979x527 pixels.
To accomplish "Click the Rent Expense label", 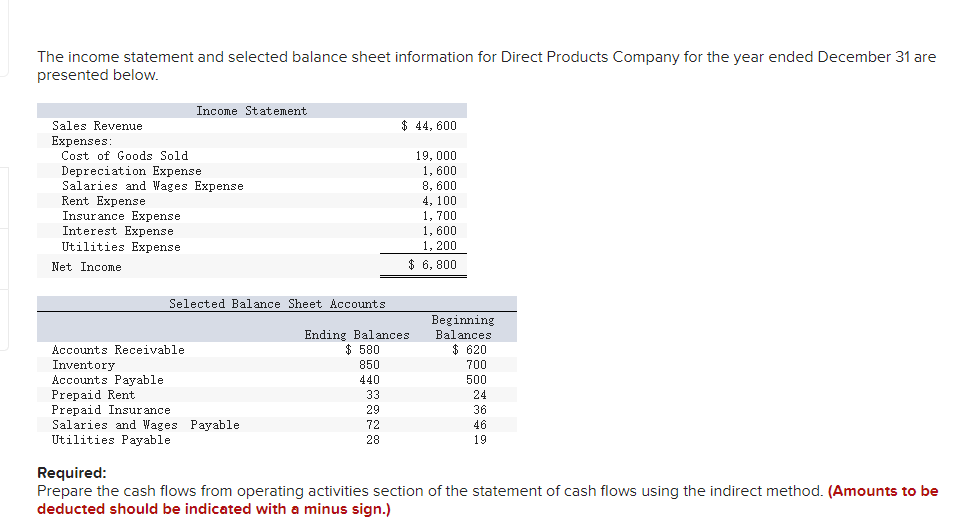I will 104,201.
